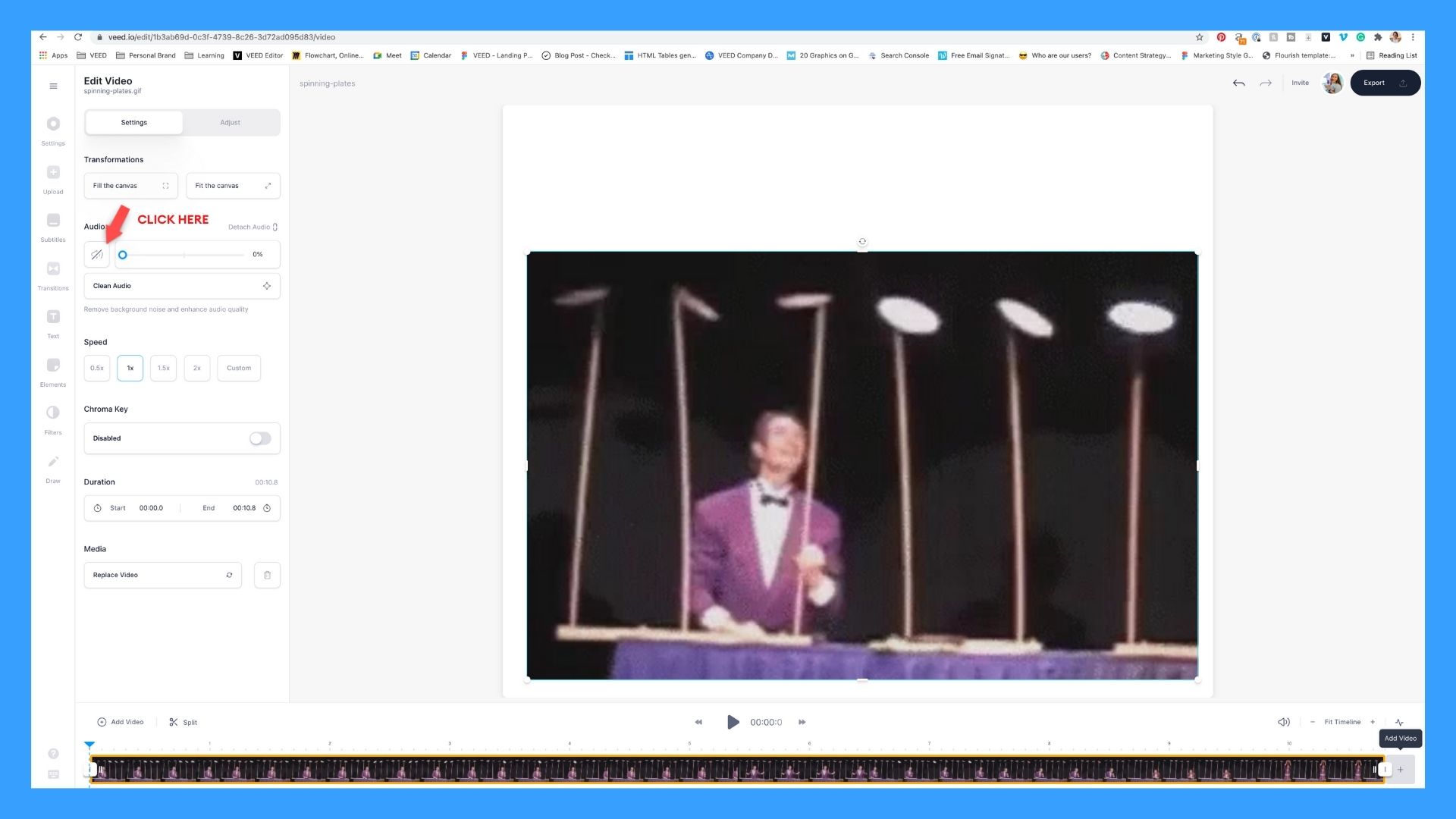Select the Draw tool in sidebar
The image size is (1456, 819).
(x=53, y=462)
